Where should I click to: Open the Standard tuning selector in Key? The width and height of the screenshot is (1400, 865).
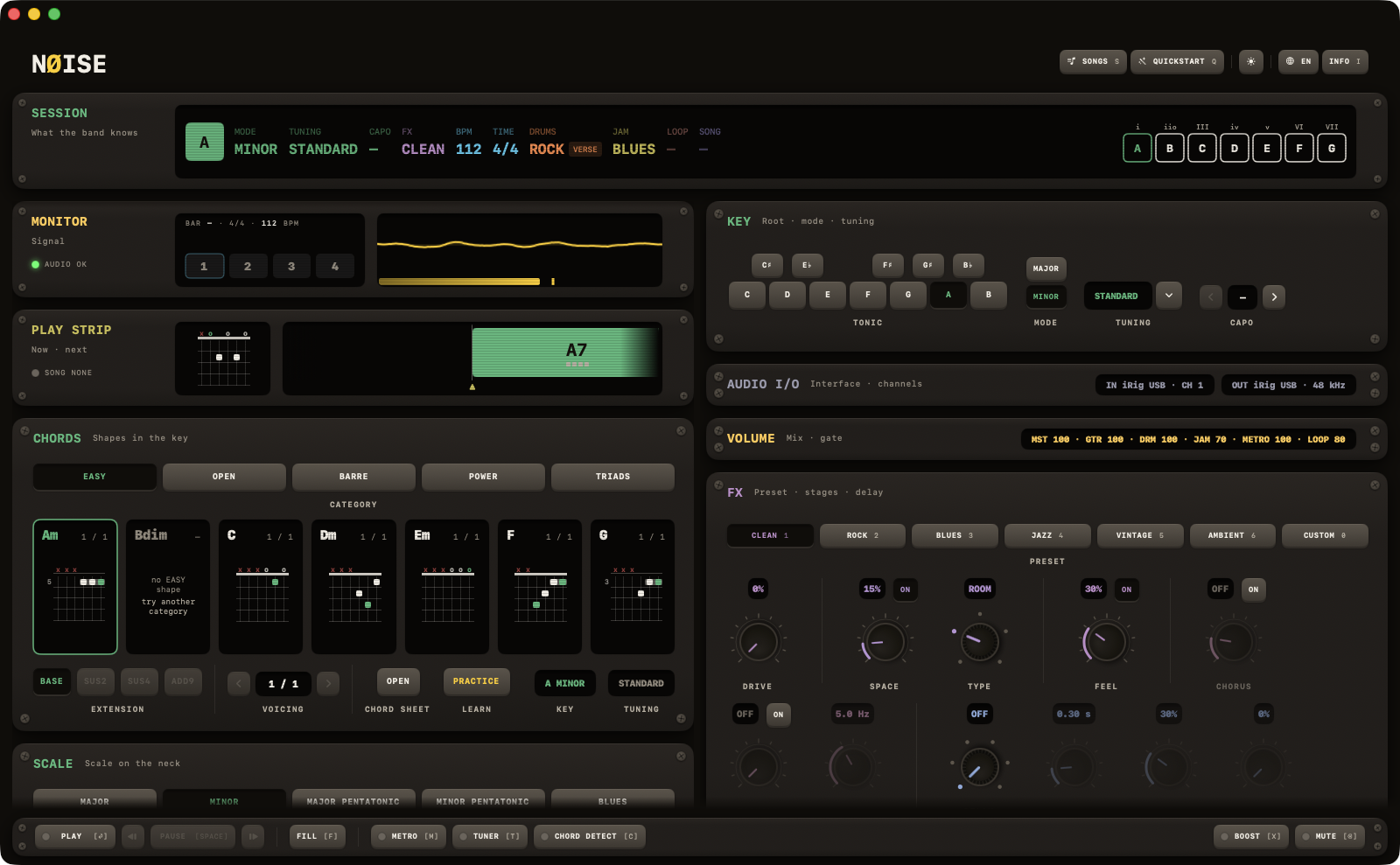(1116, 296)
